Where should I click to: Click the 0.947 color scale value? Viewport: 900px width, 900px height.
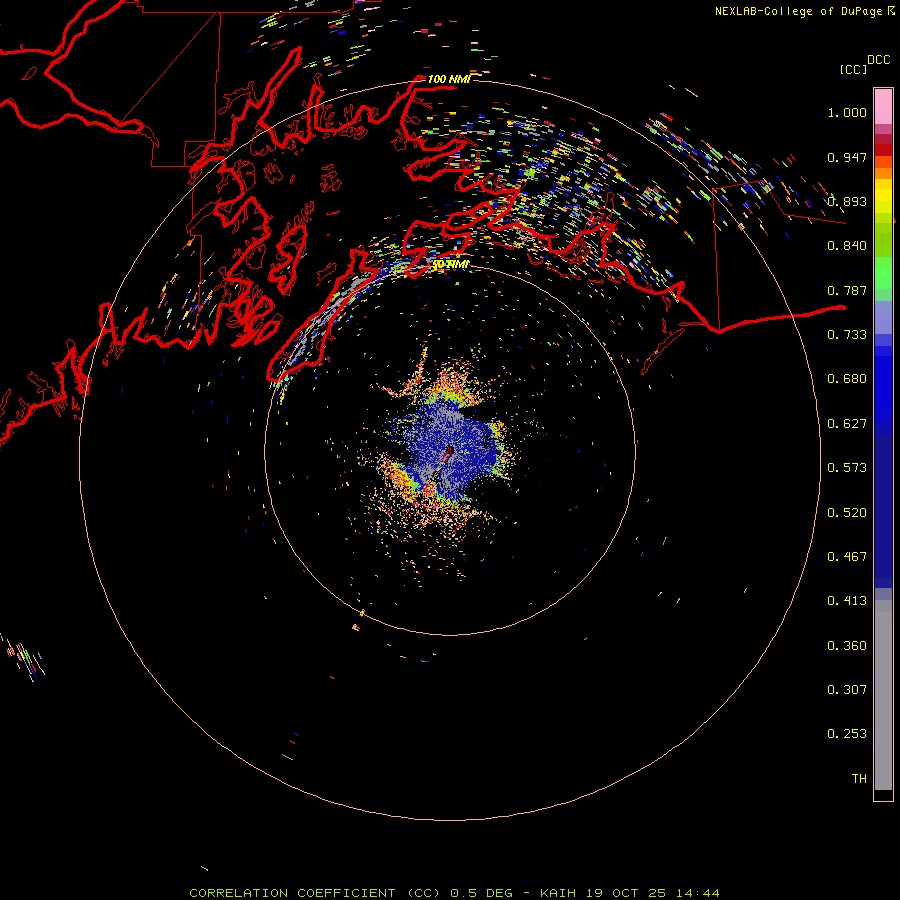[847, 157]
